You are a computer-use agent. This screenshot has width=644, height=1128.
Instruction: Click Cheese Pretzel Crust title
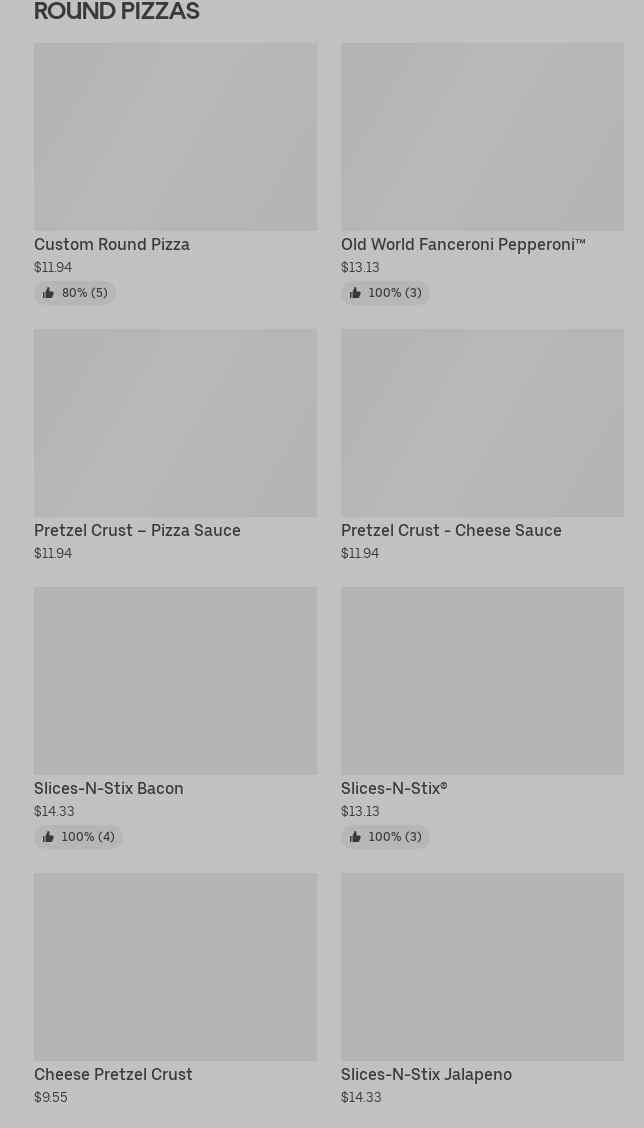pyautogui.click(x=113, y=1074)
